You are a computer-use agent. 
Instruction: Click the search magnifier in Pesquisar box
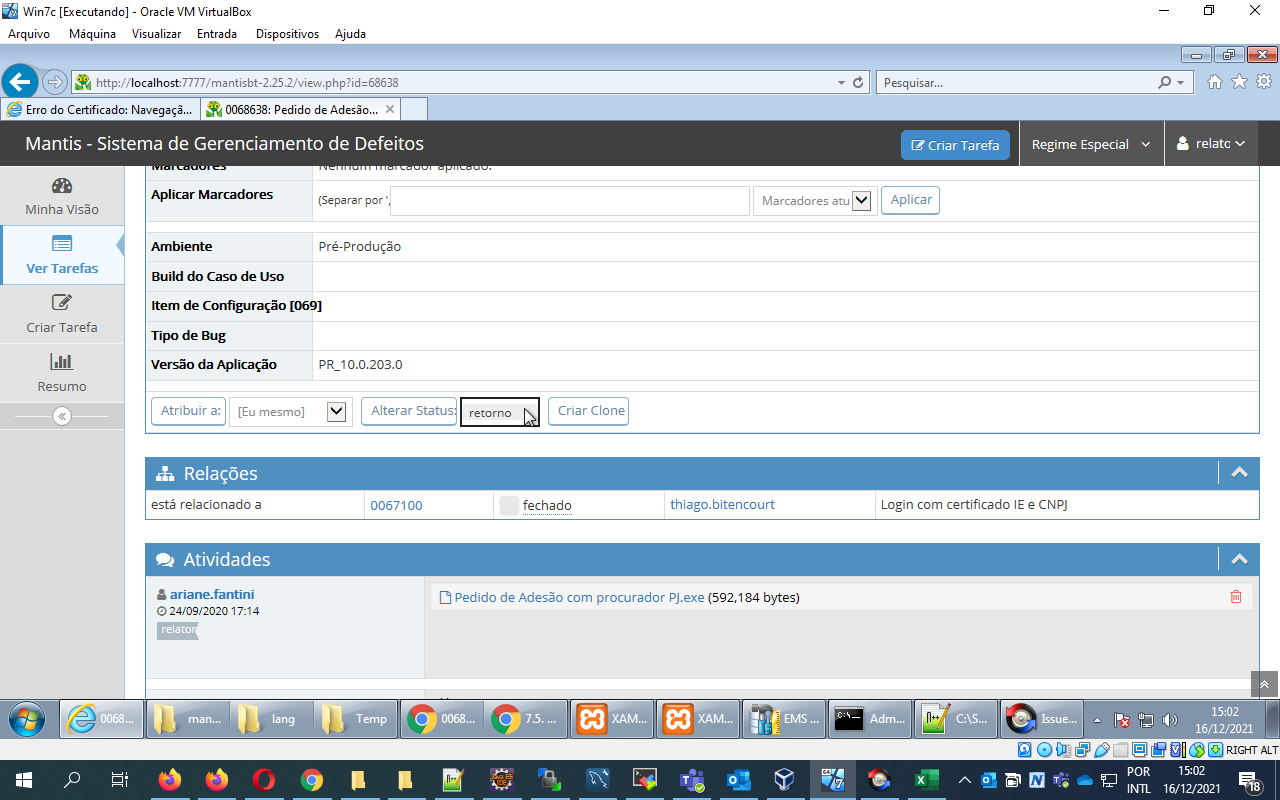coord(1164,82)
